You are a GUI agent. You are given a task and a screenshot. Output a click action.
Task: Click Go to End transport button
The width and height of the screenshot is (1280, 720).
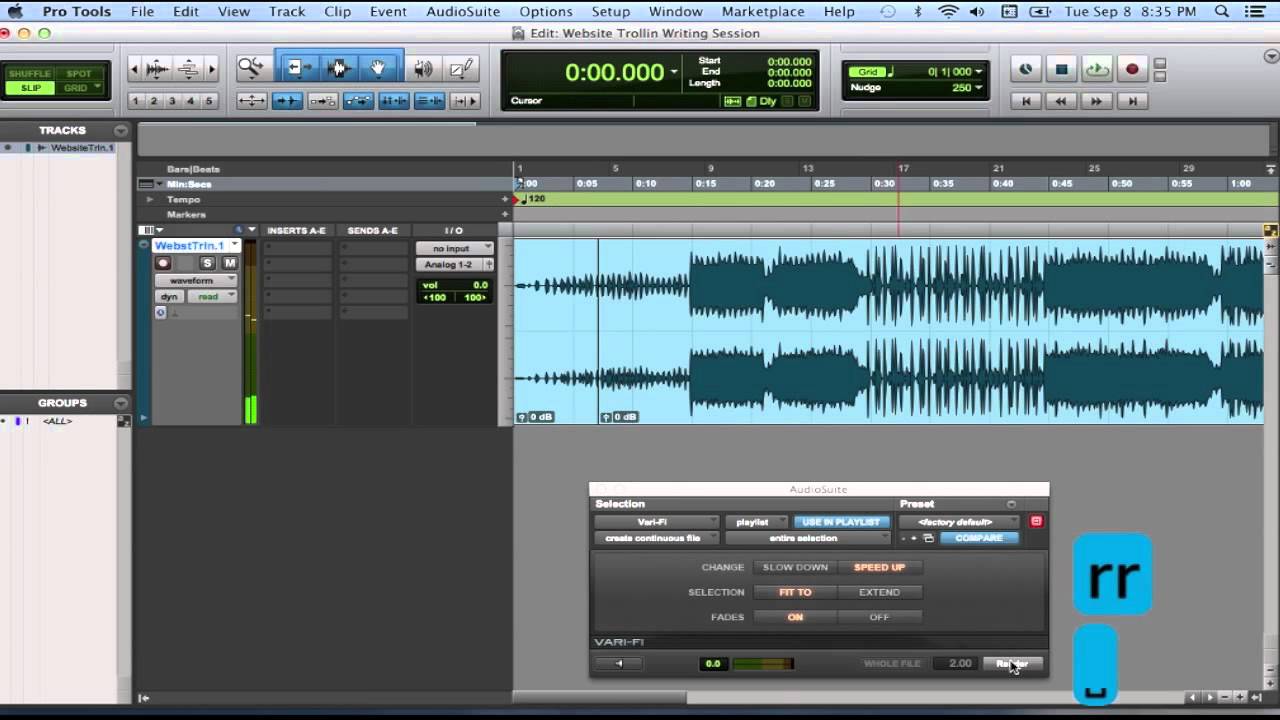coord(1132,101)
